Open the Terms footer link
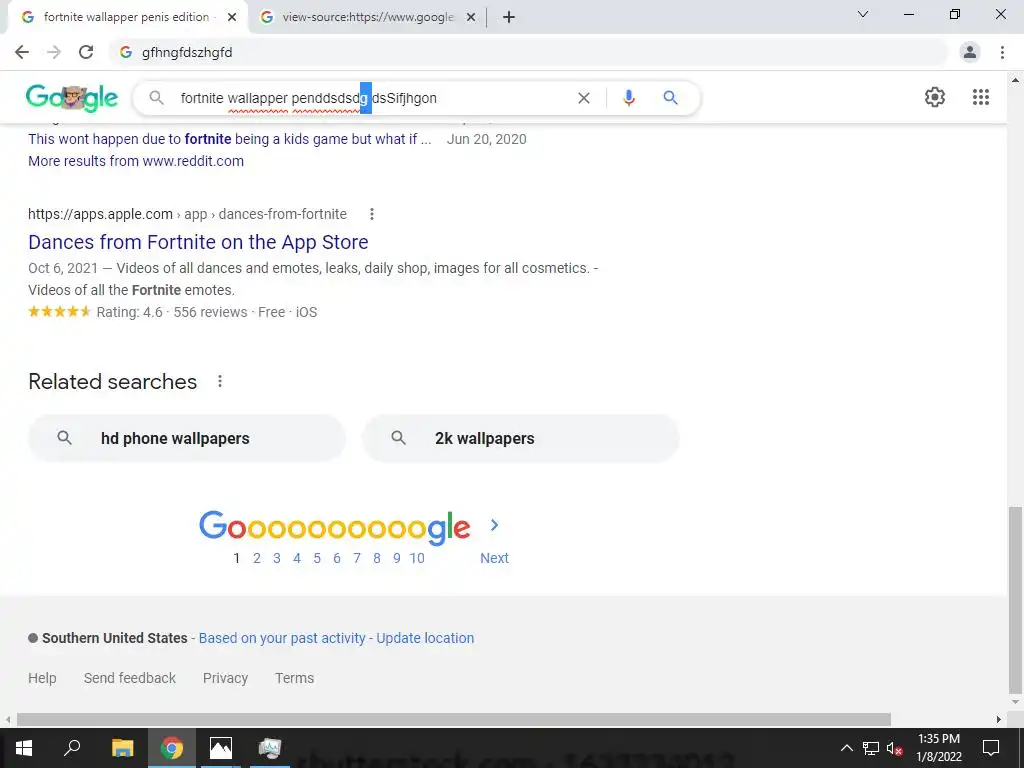Viewport: 1024px width, 768px height. tap(295, 678)
